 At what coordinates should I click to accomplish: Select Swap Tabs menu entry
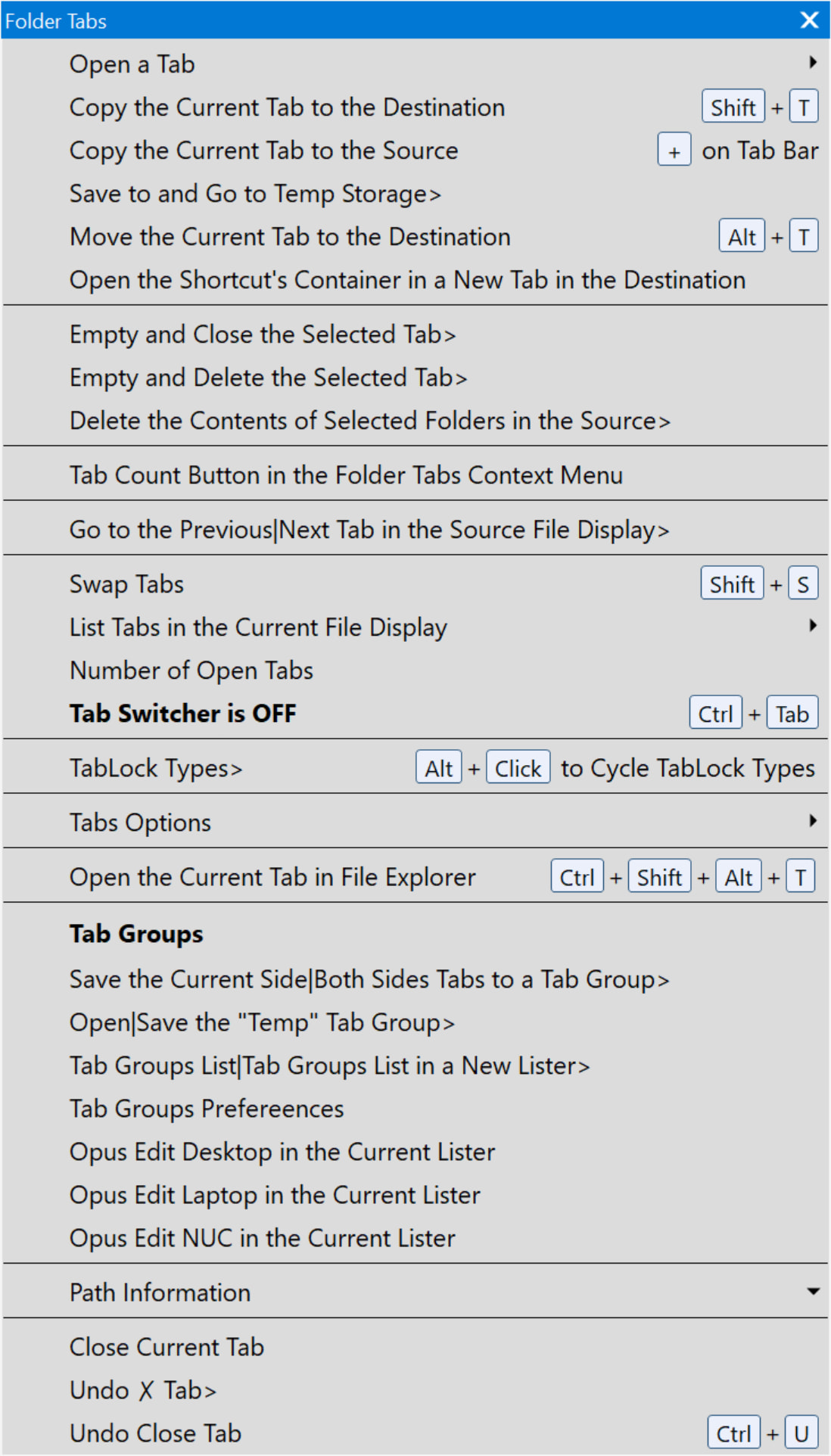pos(126,584)
